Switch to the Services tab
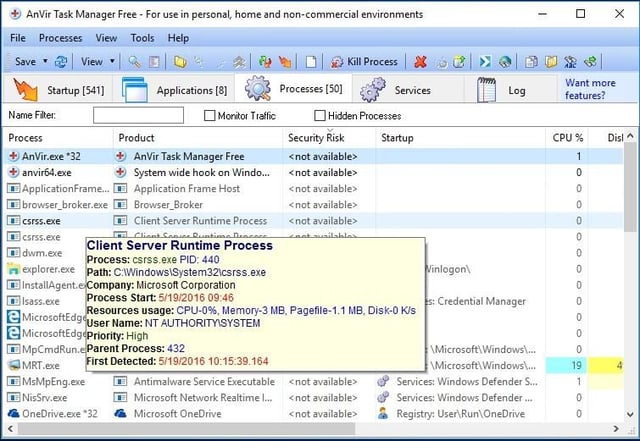This screenshot has height=441, width=640. tap(408, 89)
